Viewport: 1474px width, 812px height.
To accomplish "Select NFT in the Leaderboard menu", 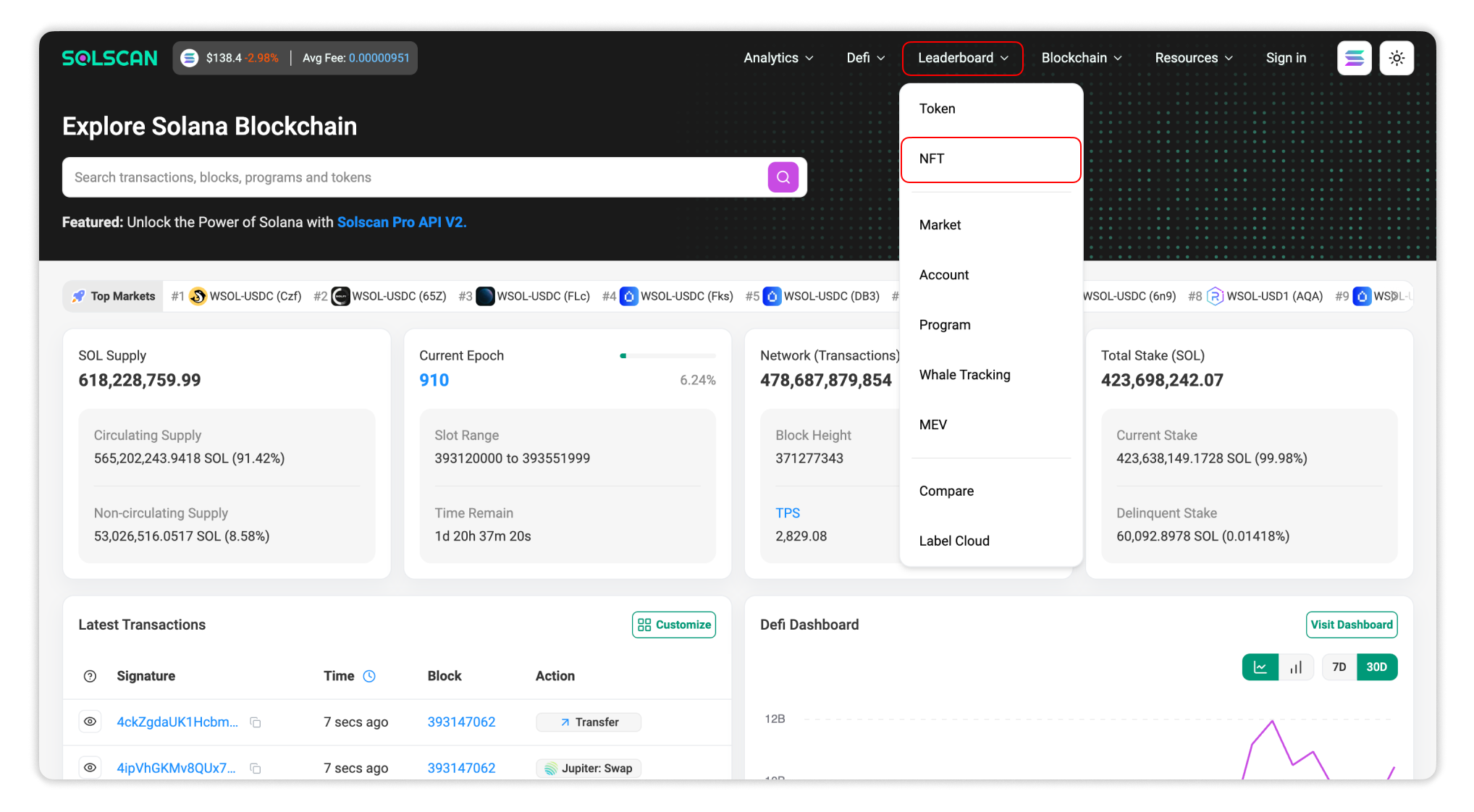I will [931, 159].
